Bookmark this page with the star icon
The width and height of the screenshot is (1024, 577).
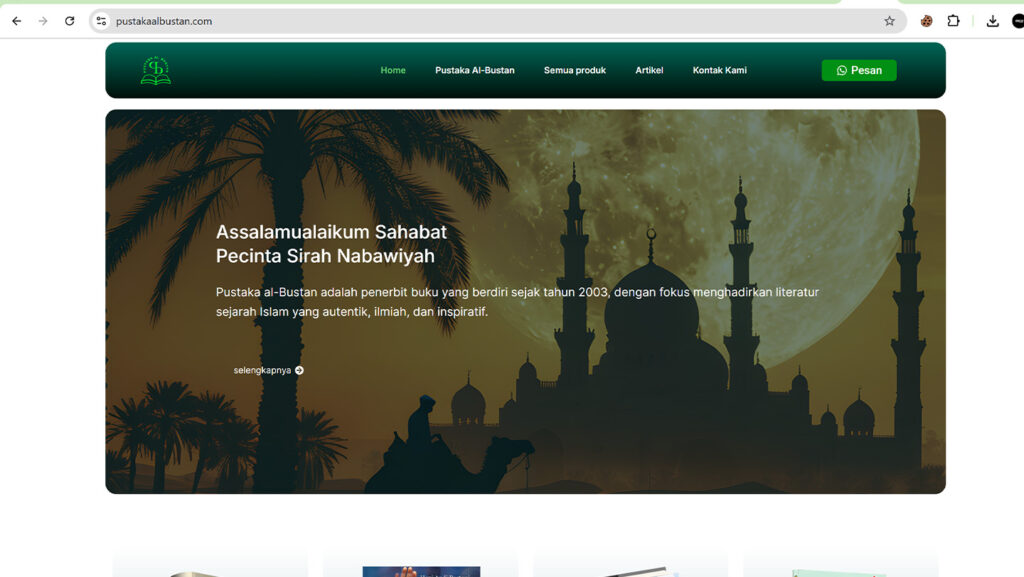[x=889, y=21]
